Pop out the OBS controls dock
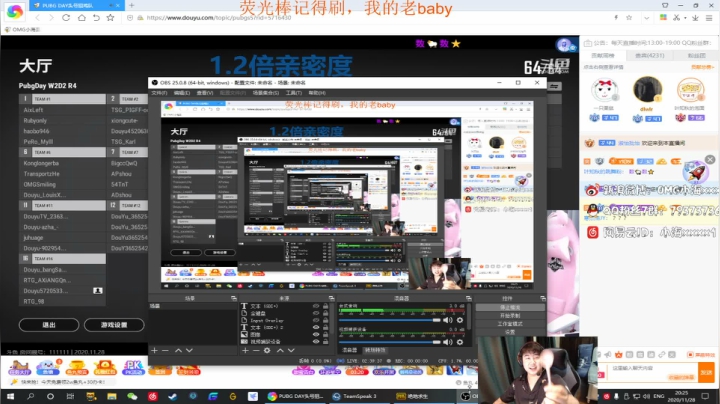Viewport: 720px width, 404px height. [543, 298]
